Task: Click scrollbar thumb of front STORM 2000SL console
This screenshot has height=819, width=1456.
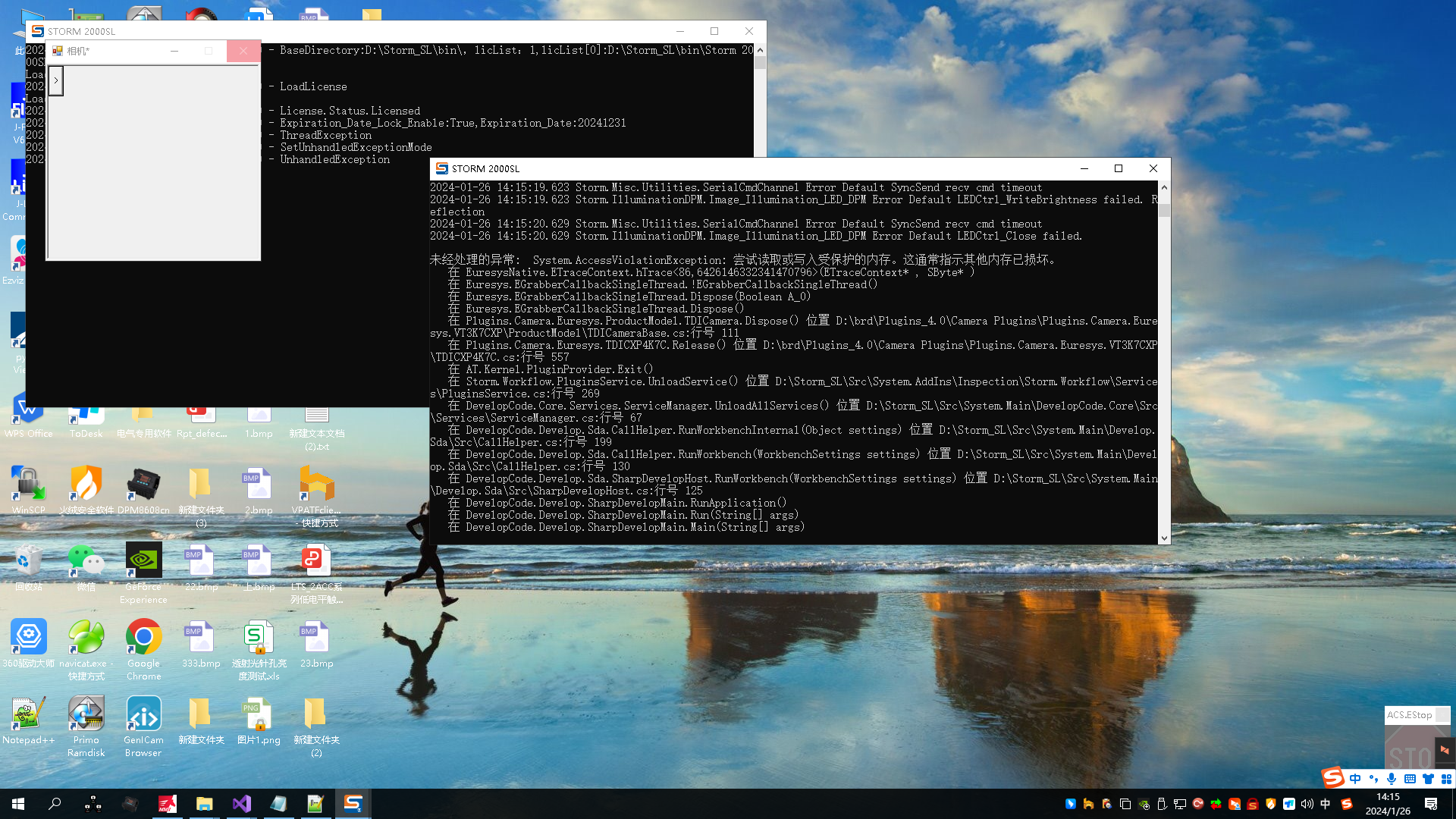Action: point(1164,210)
